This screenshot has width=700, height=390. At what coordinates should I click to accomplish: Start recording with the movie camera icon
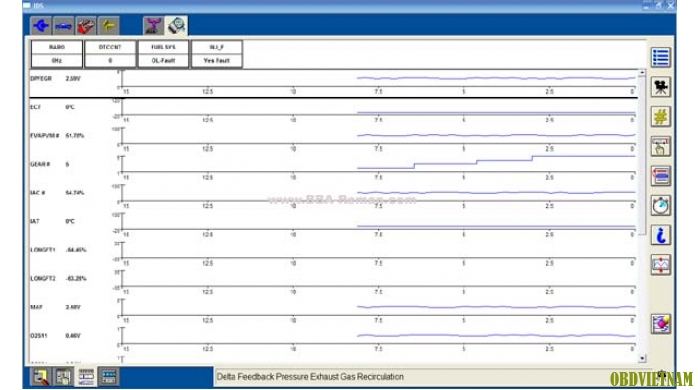pyautogui.click(x=661, y=87)
